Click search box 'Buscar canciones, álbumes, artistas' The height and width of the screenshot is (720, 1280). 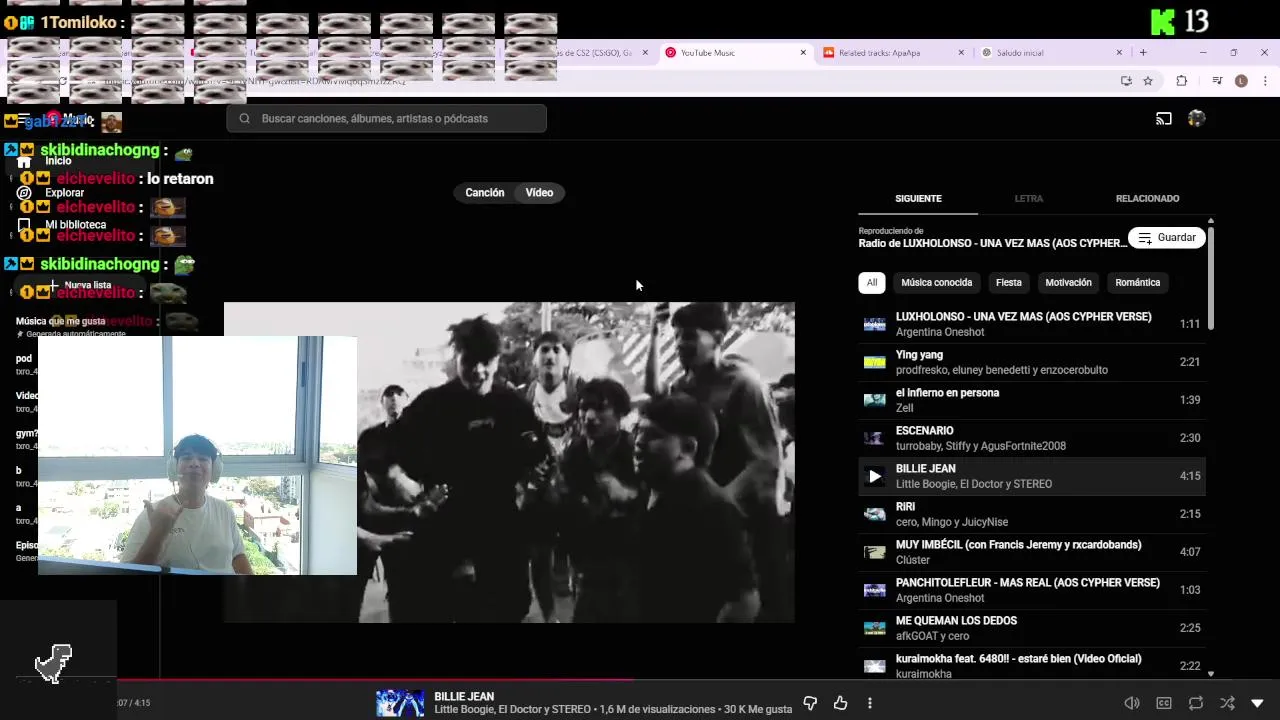click(x=387, y=118)
